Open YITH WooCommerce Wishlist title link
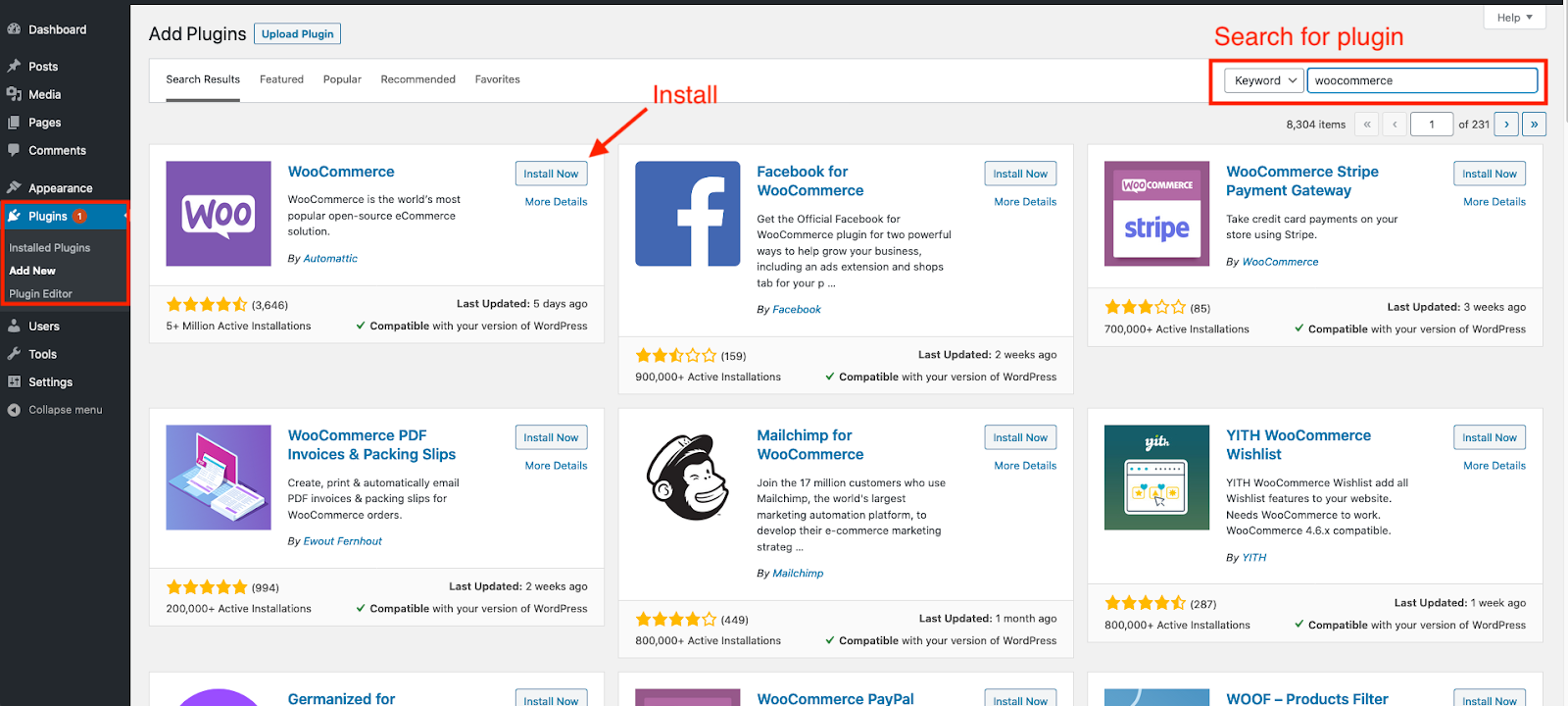Image resolution: width=1568 pixels, height=706 pixels. click(1298, 444)
